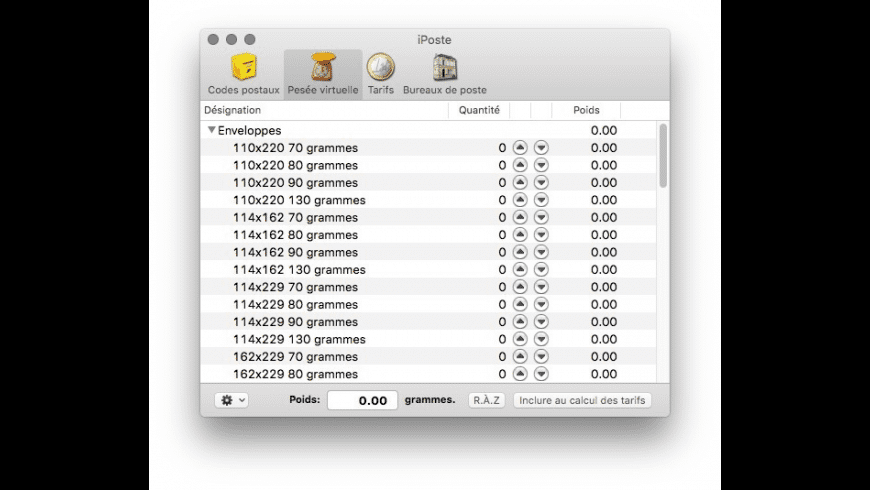This screenshot has height=490, width=870.
Task: Click the Quantité column header
Action: (479, 110)
